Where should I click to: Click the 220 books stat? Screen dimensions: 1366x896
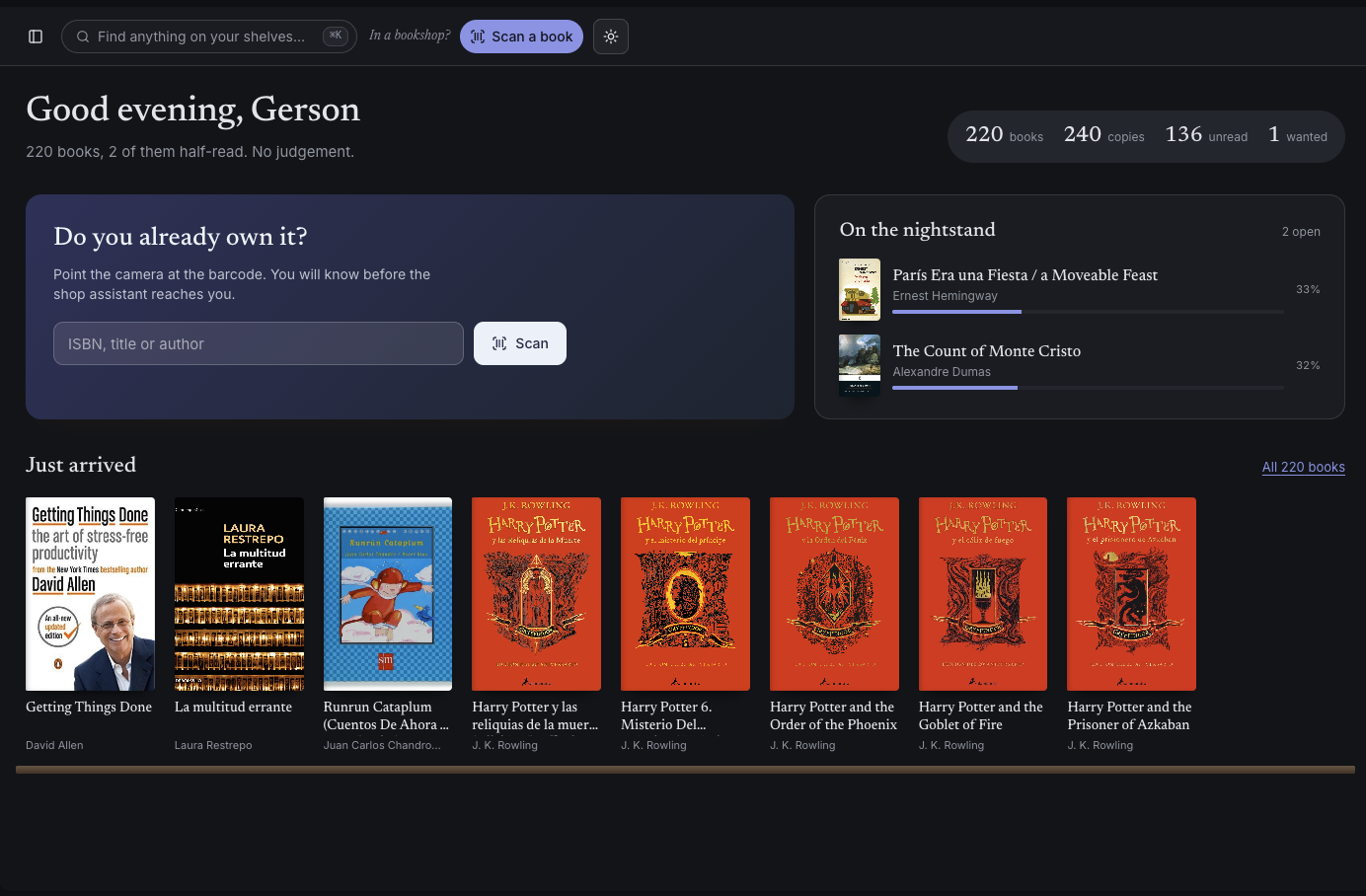(1004, 135)
